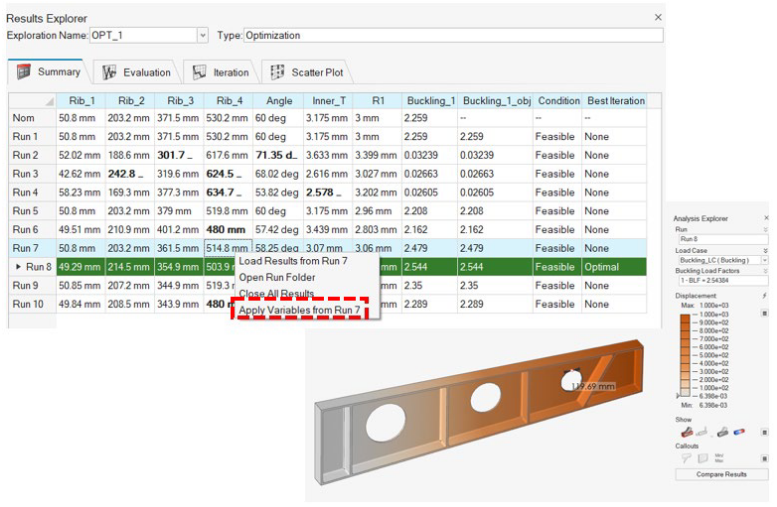Screen dimensions: 777x507
Task: Click the last Show icon with blue part
Action: click(x=739, y=431)
